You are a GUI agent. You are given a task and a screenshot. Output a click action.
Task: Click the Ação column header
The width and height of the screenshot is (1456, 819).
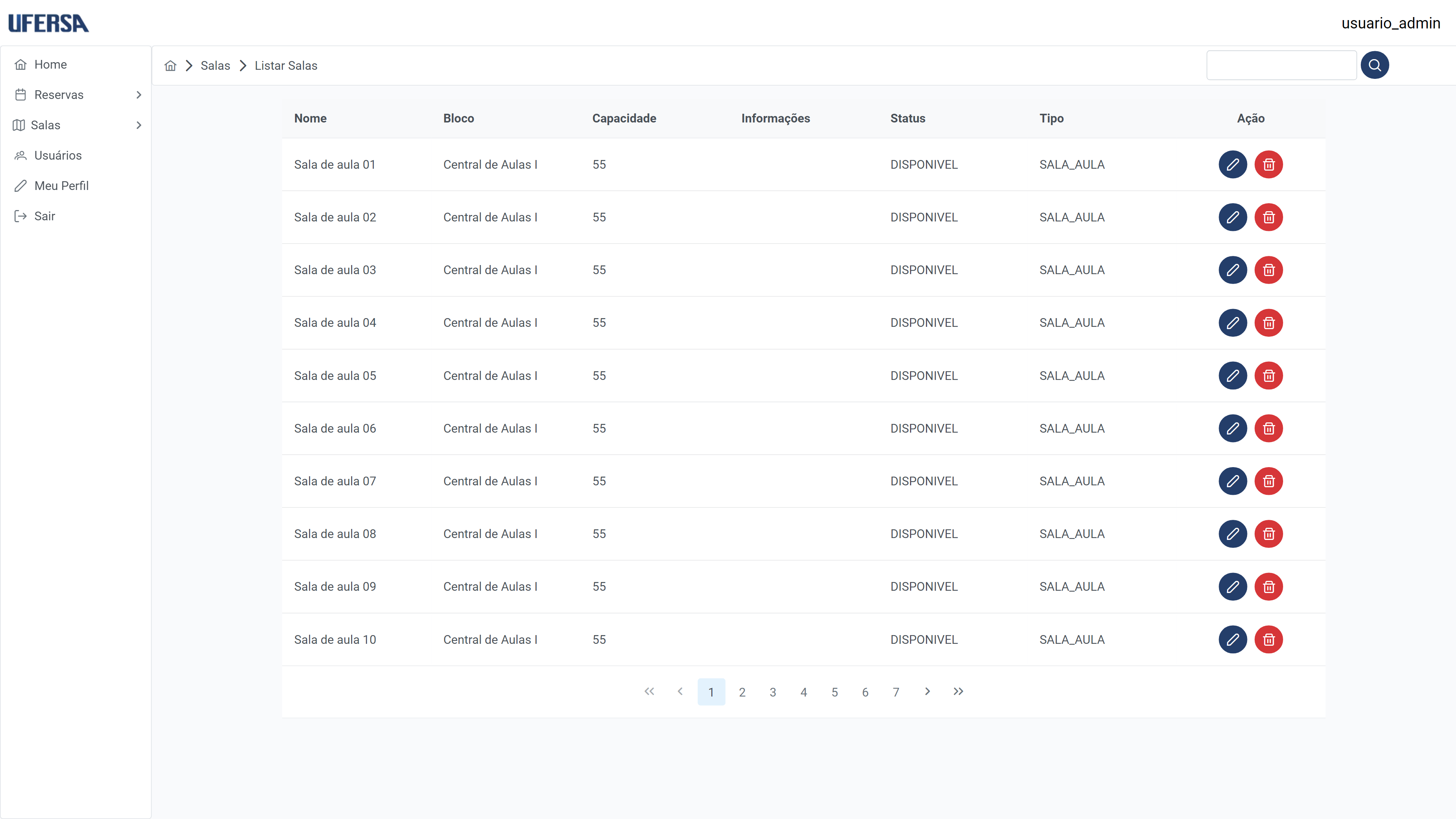pyautogui.click(x=1251, y=118)
